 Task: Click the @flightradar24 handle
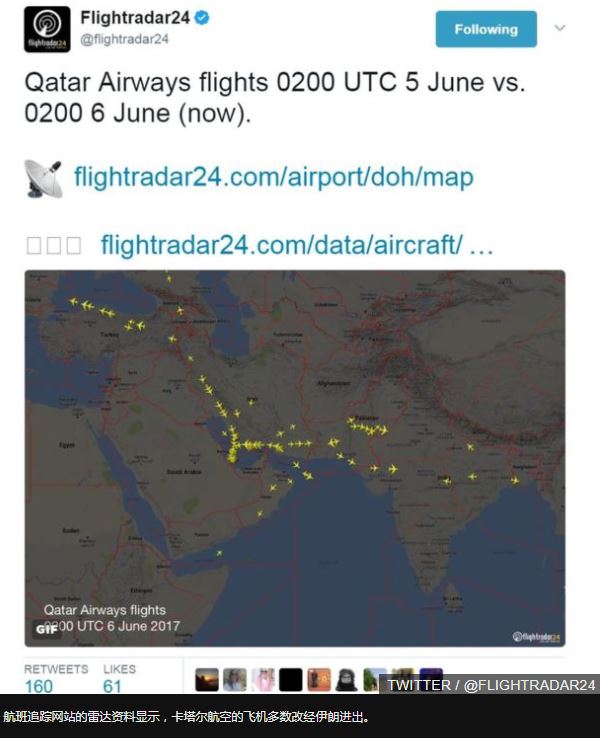(x=124, y=40)
